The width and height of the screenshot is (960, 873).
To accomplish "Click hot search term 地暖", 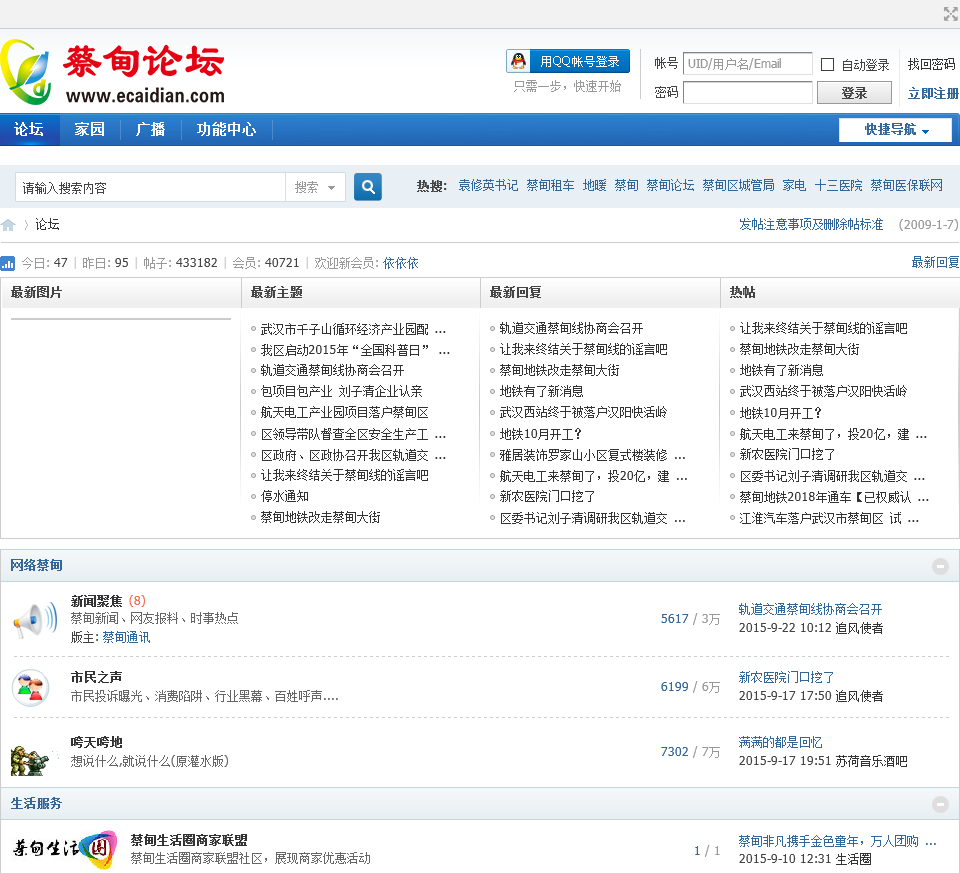I will [594, 185].
